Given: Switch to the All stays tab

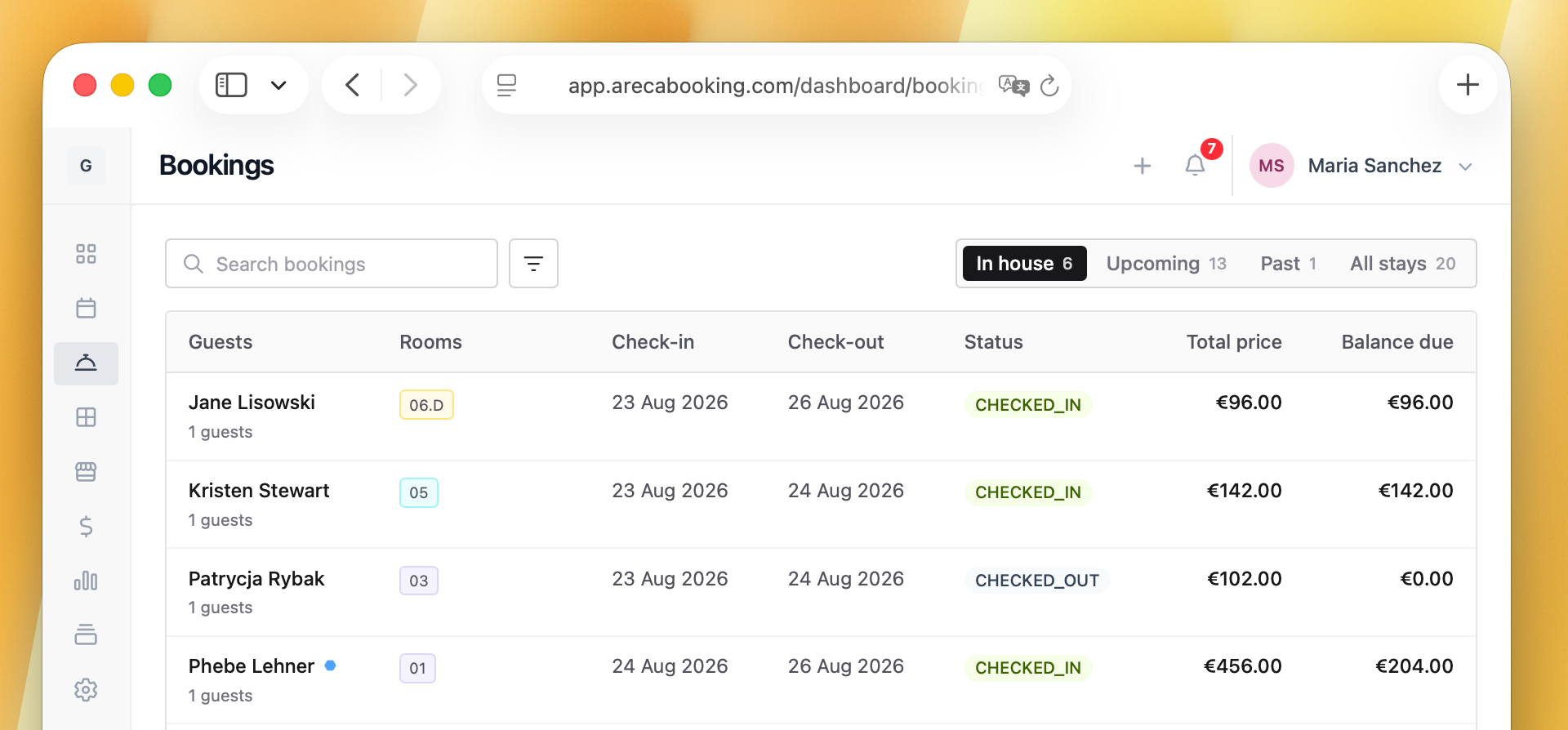Looking at the screenshot, I should pos(1402,263).
